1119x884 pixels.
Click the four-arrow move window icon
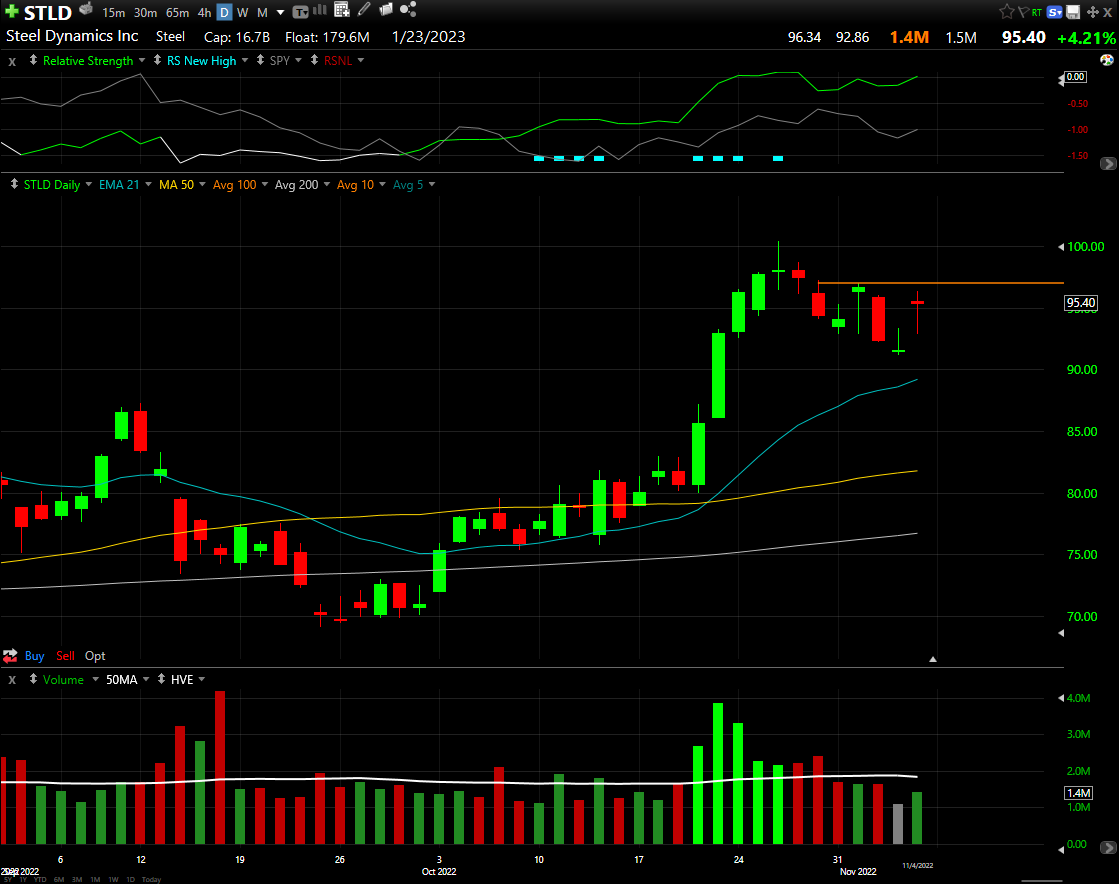(x=1092, y=12)
